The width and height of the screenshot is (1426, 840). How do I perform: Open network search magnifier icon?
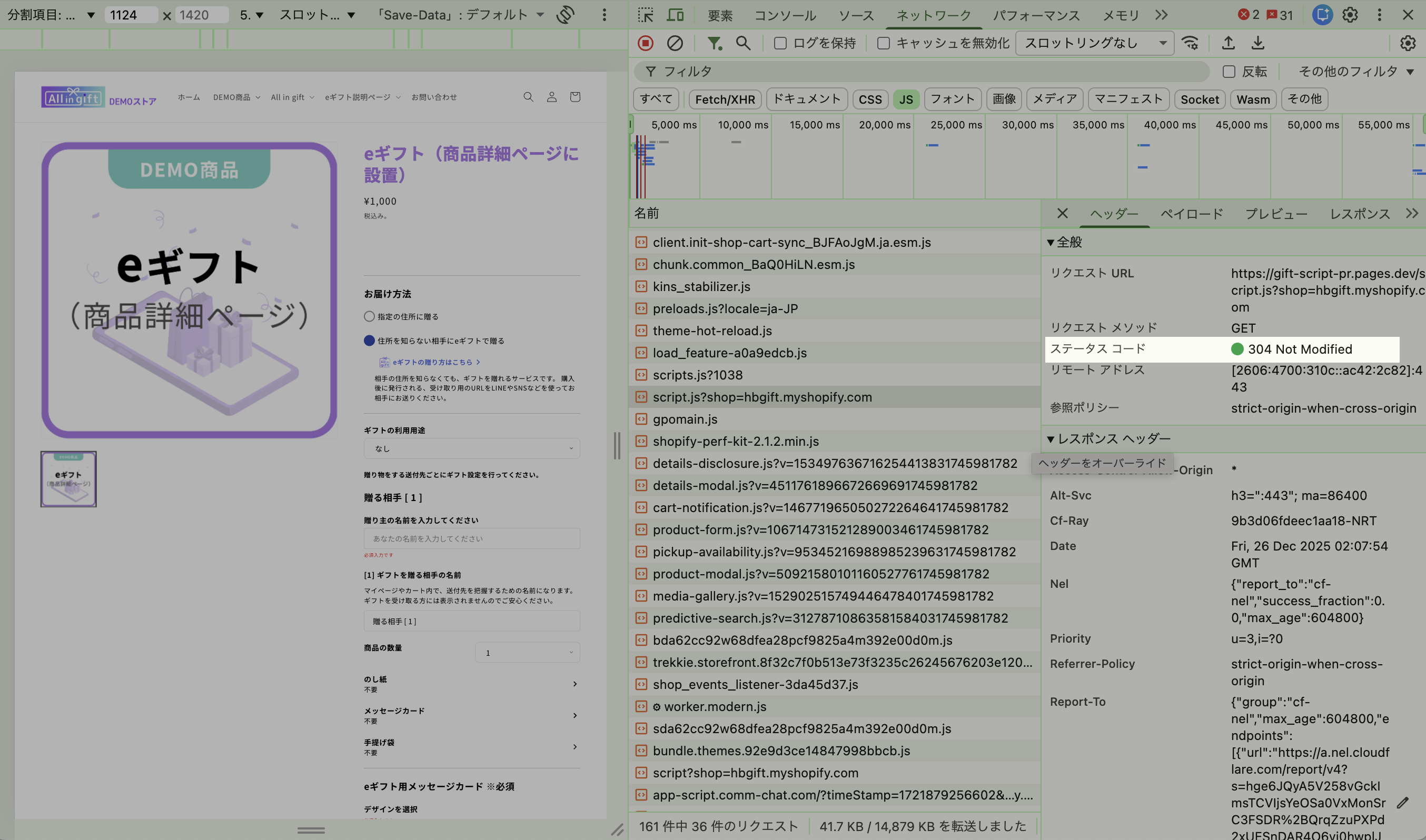click(x=743, y=43)
